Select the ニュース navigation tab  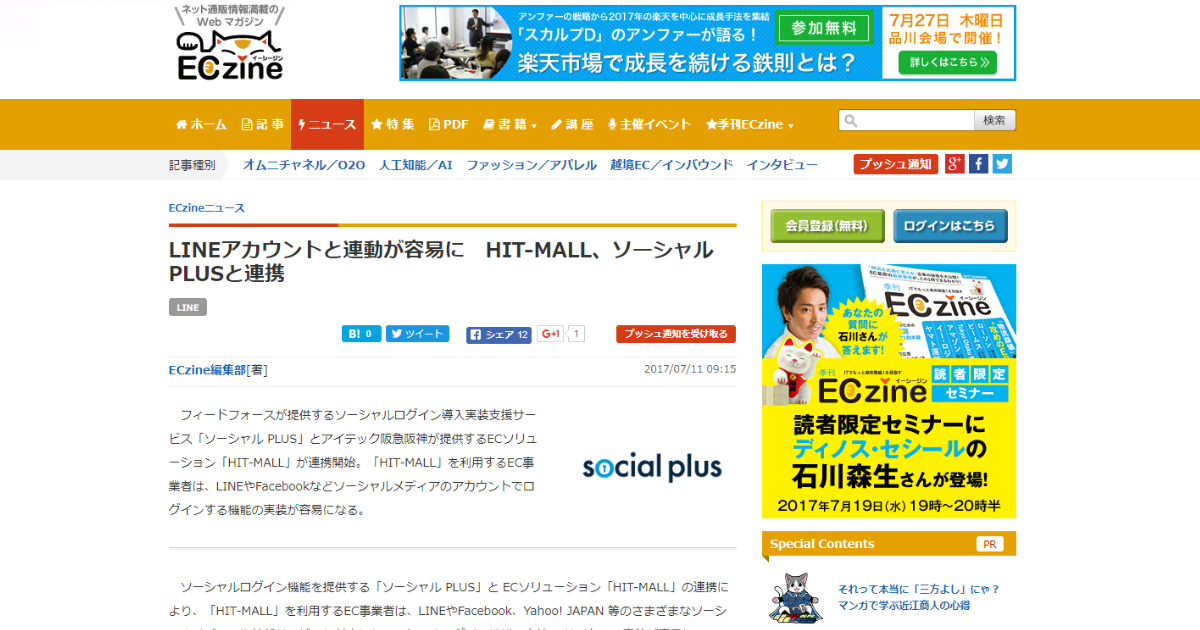[327, 125]
